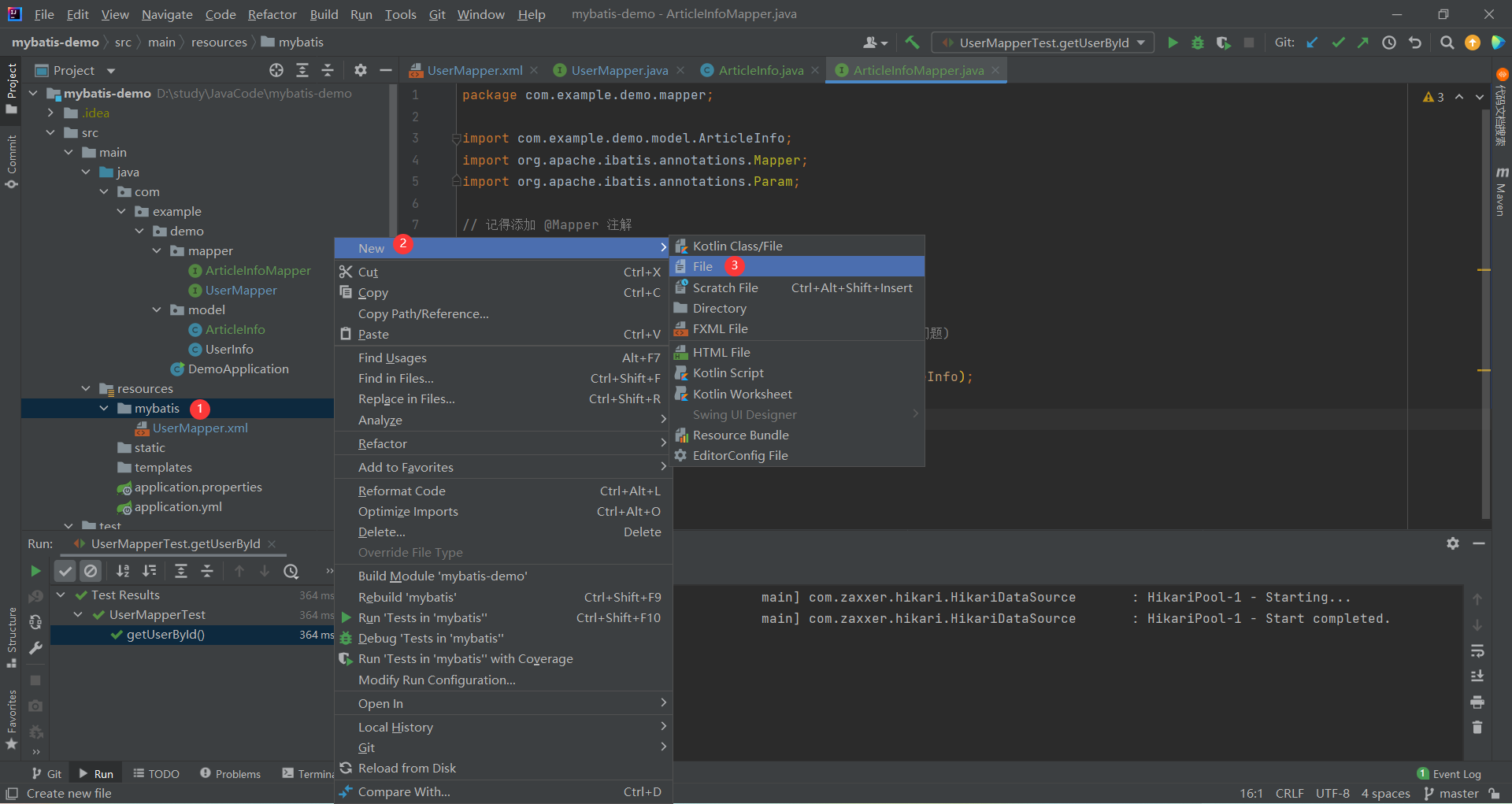Close the ArticleInfoMapper.java tab
The height and width of the screenshot is (804, 1512).
click(995, 70)
